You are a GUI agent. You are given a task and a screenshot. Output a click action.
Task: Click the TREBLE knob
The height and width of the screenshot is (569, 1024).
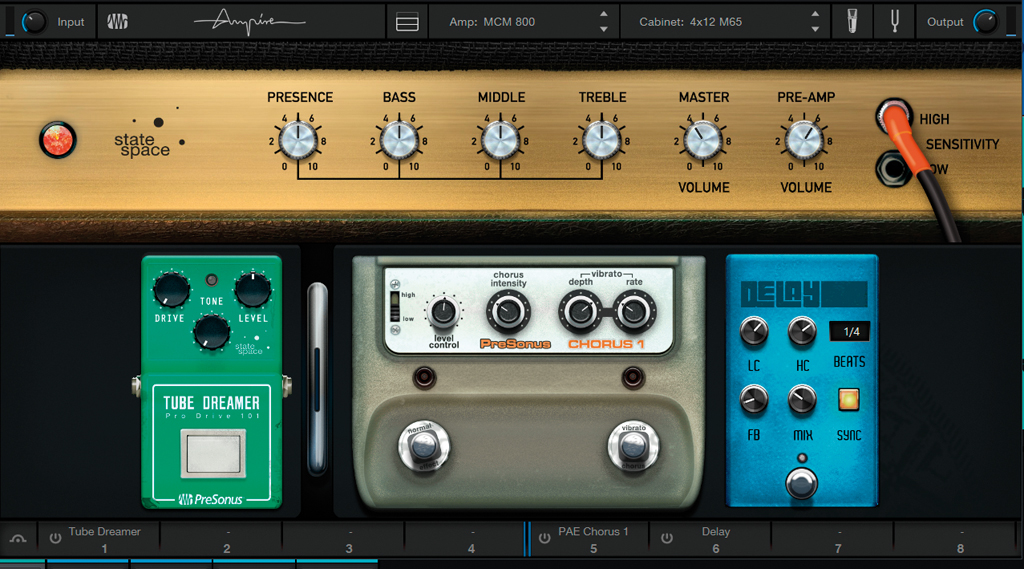click(x=601, y=141)
